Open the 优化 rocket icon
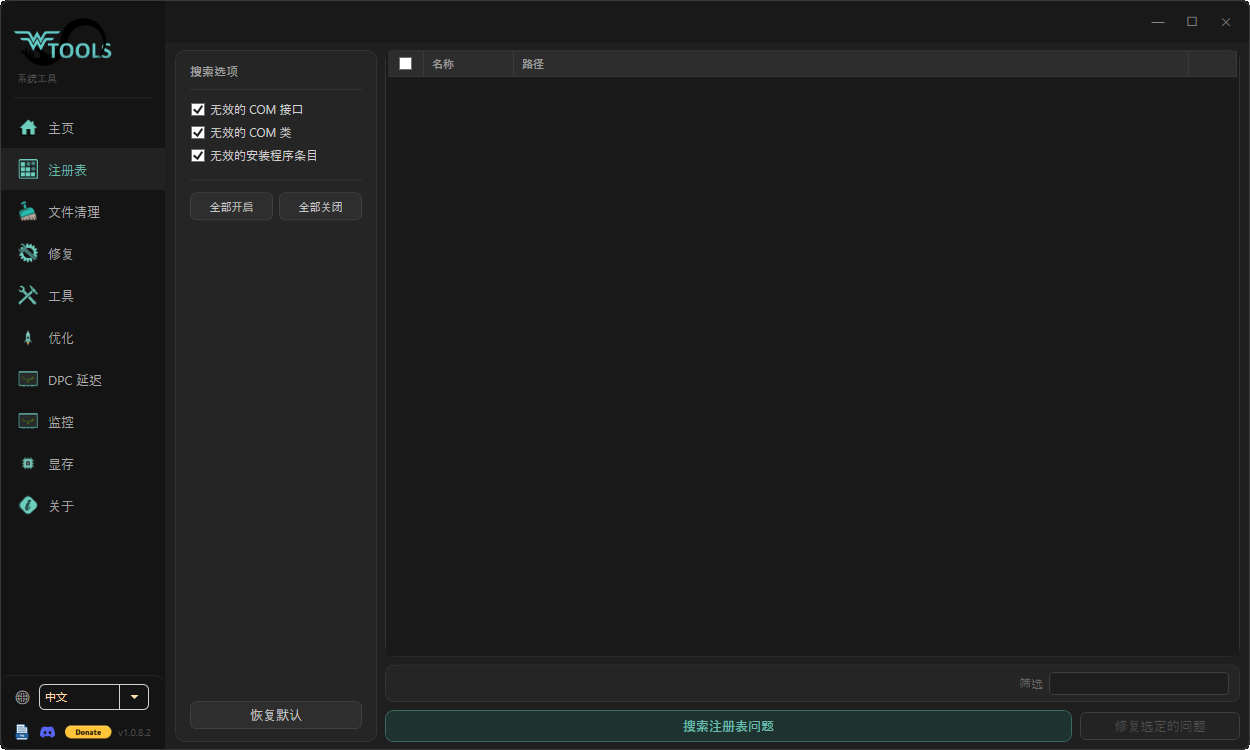 [x=28, y=338]
